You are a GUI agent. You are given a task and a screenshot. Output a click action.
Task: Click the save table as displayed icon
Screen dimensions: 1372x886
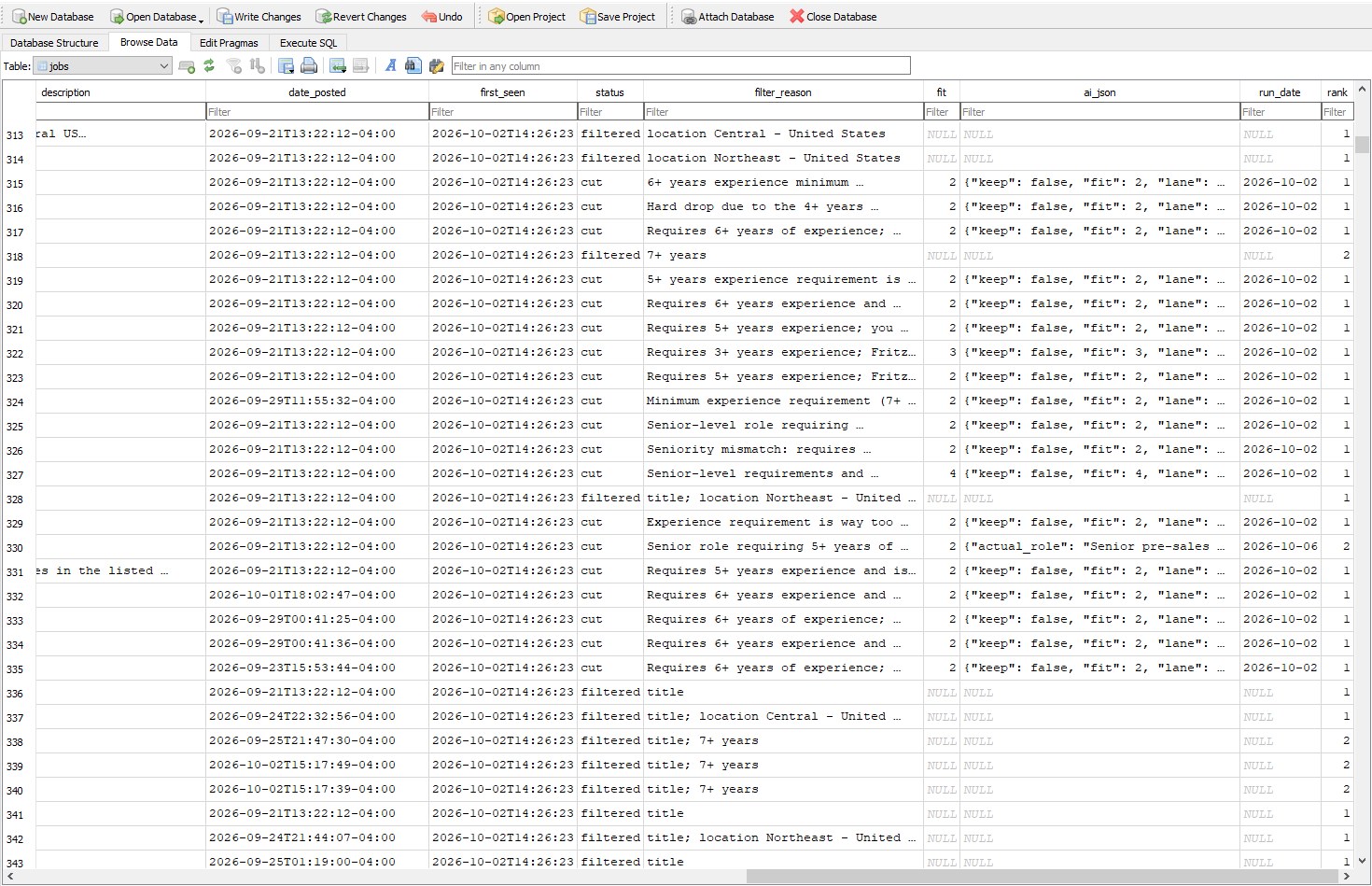(x=286, y=66)
